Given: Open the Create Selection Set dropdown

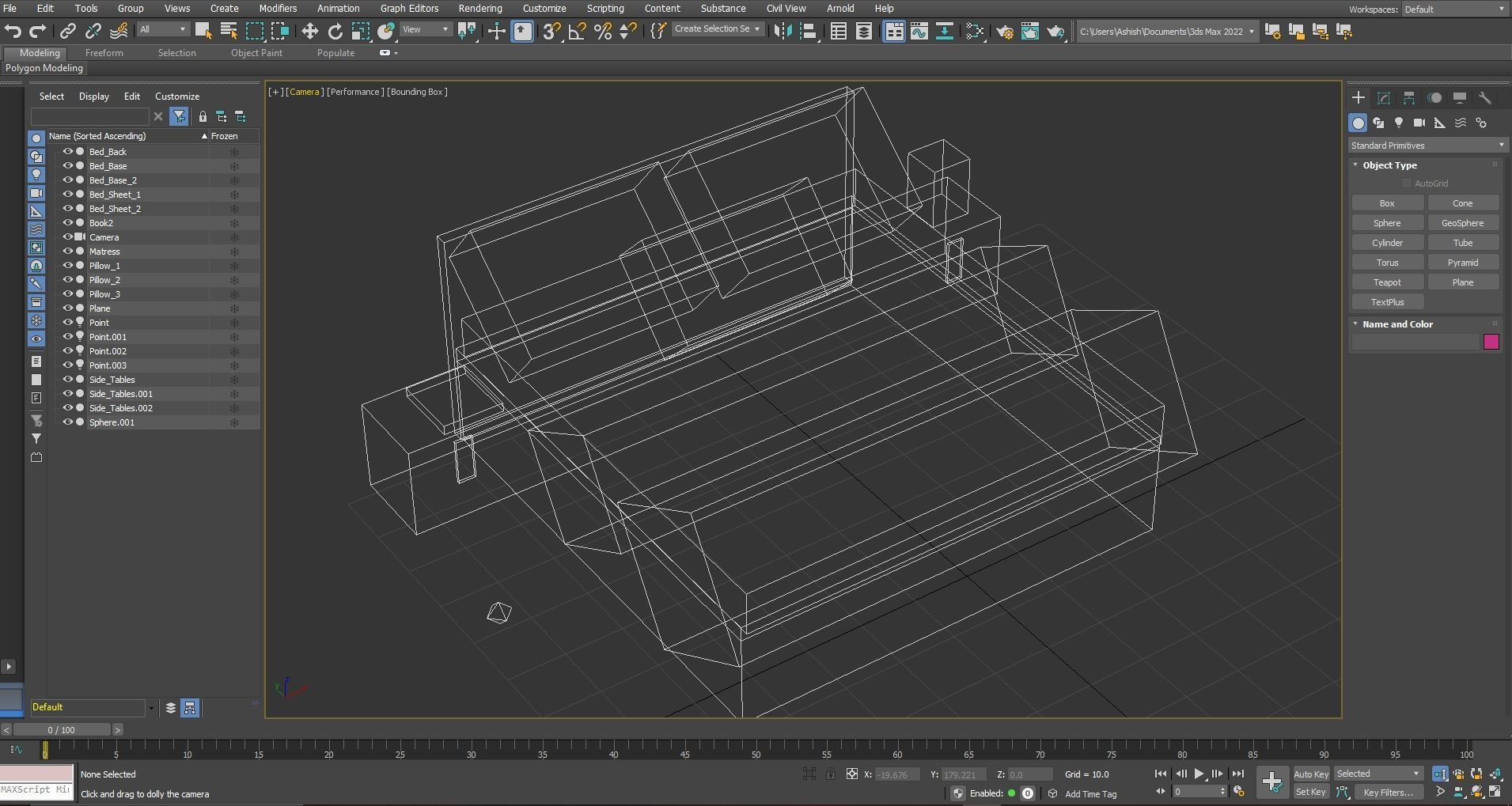Looking at the screenshot, I should 718,28.
